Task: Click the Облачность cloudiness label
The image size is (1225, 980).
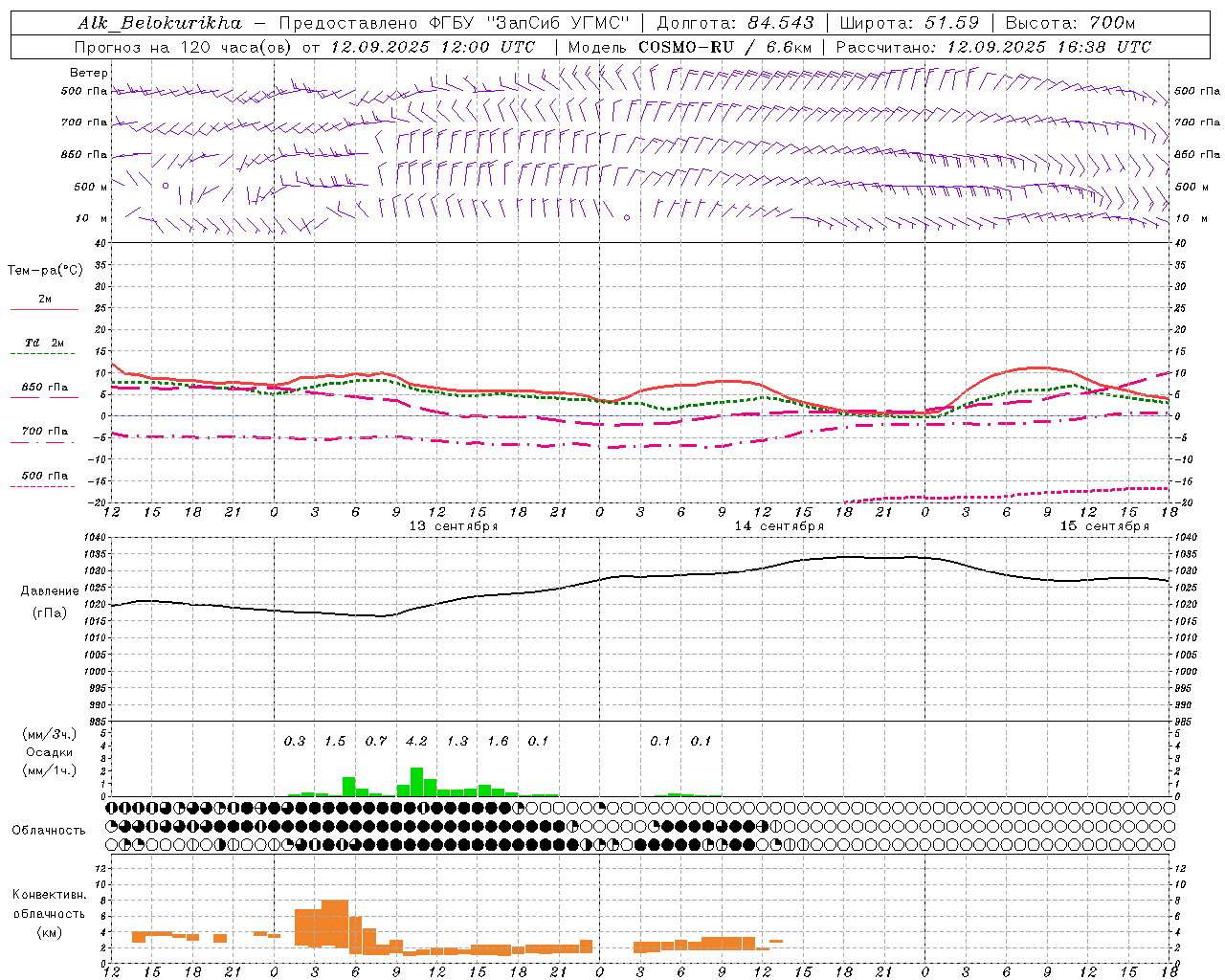Action: coord(49,831)
